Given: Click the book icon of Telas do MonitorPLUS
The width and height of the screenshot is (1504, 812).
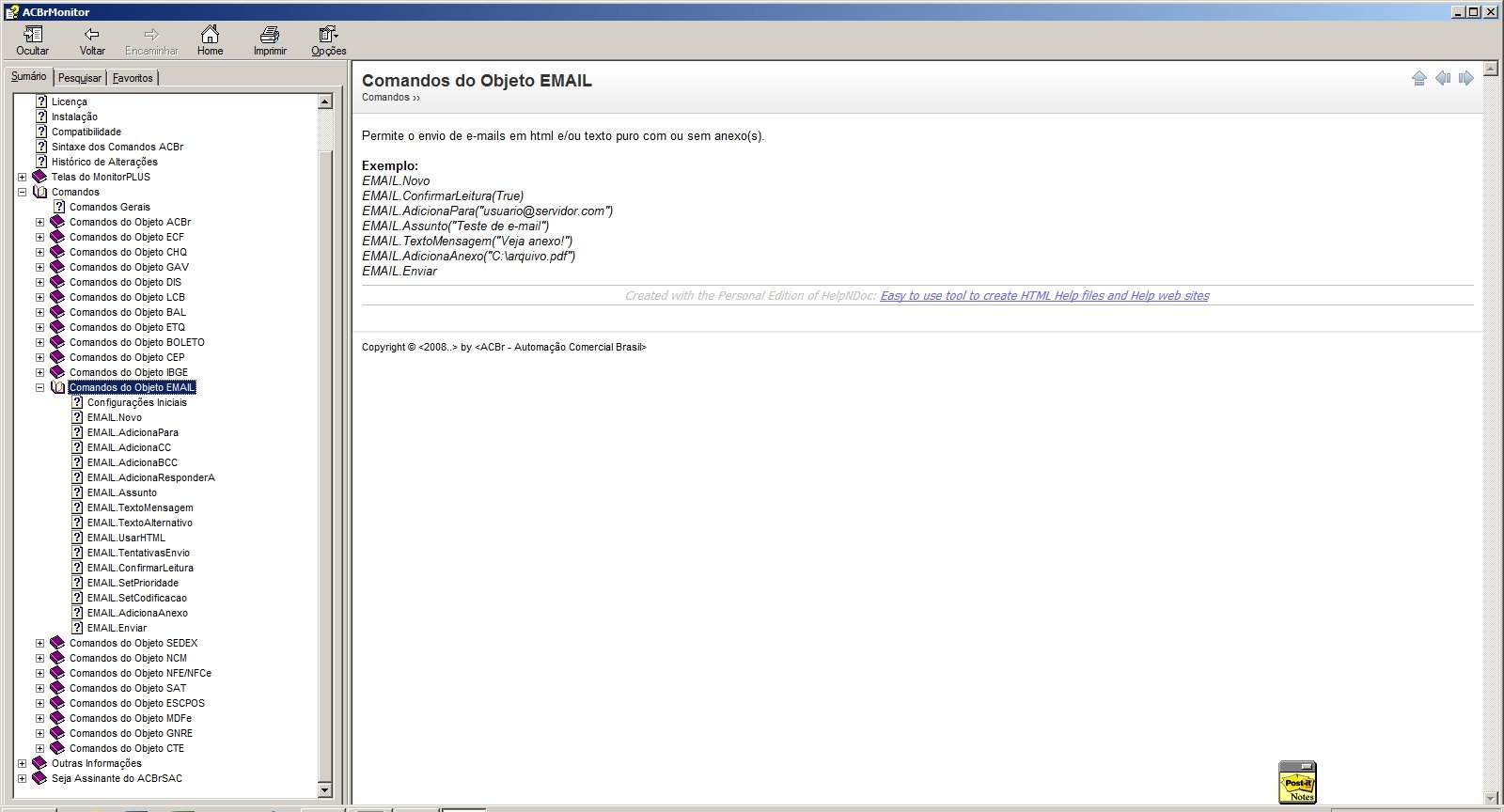Looking at the screenshot, I should point(39,177).
